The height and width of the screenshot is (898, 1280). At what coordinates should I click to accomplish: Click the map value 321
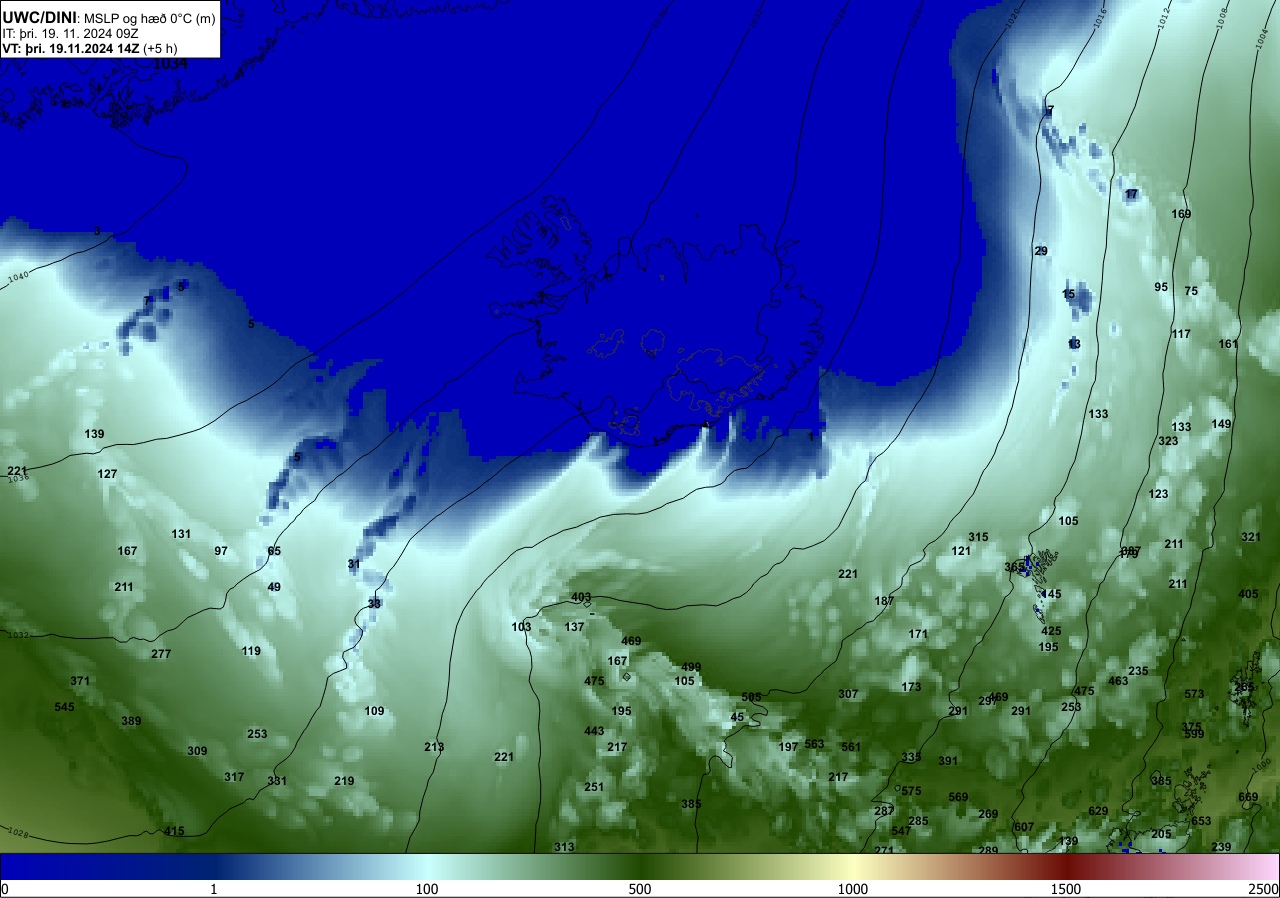(1251, 537)
